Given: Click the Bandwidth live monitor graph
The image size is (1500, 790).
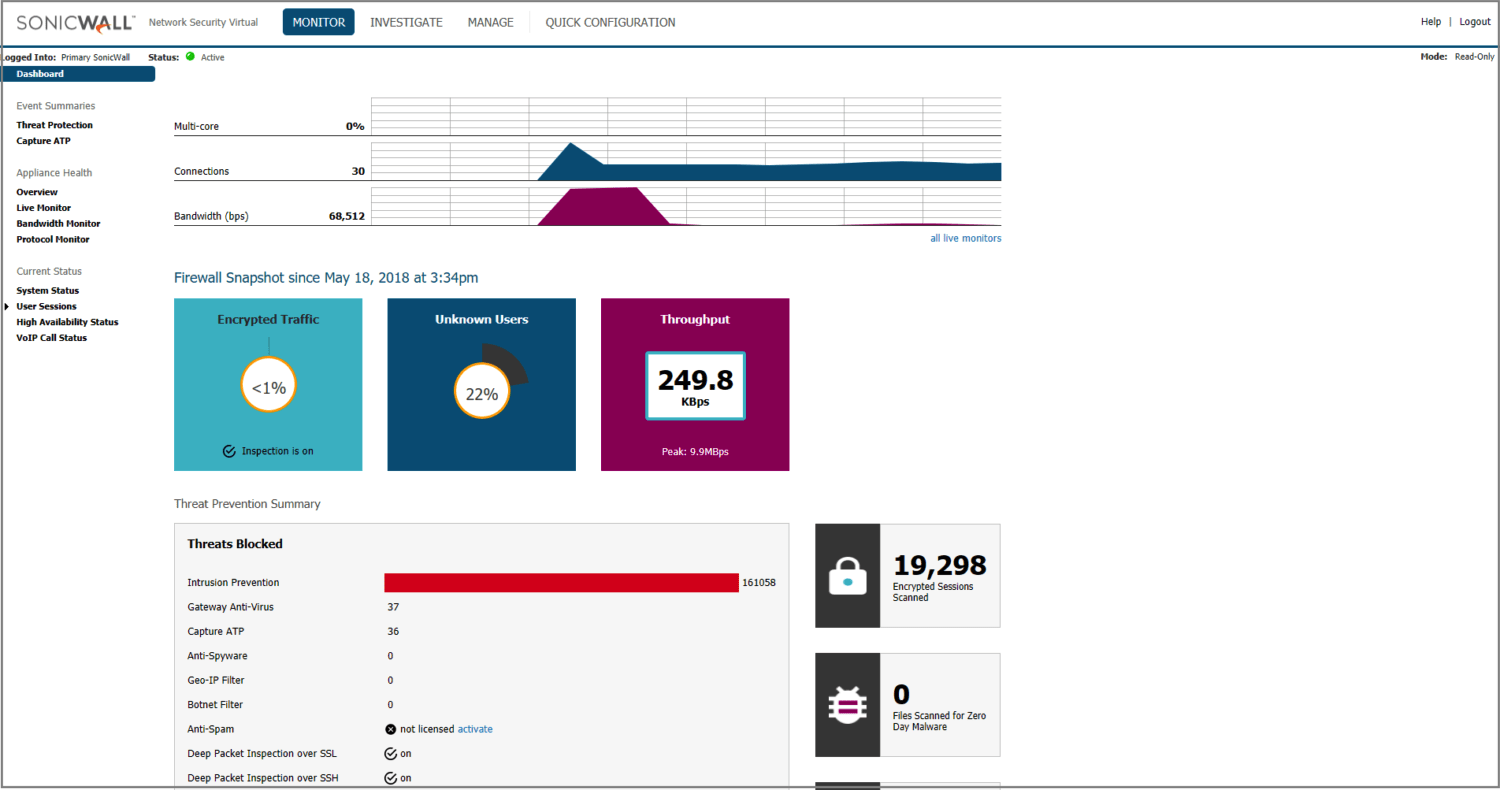Looking at the screenshot, I should (685, 206).
